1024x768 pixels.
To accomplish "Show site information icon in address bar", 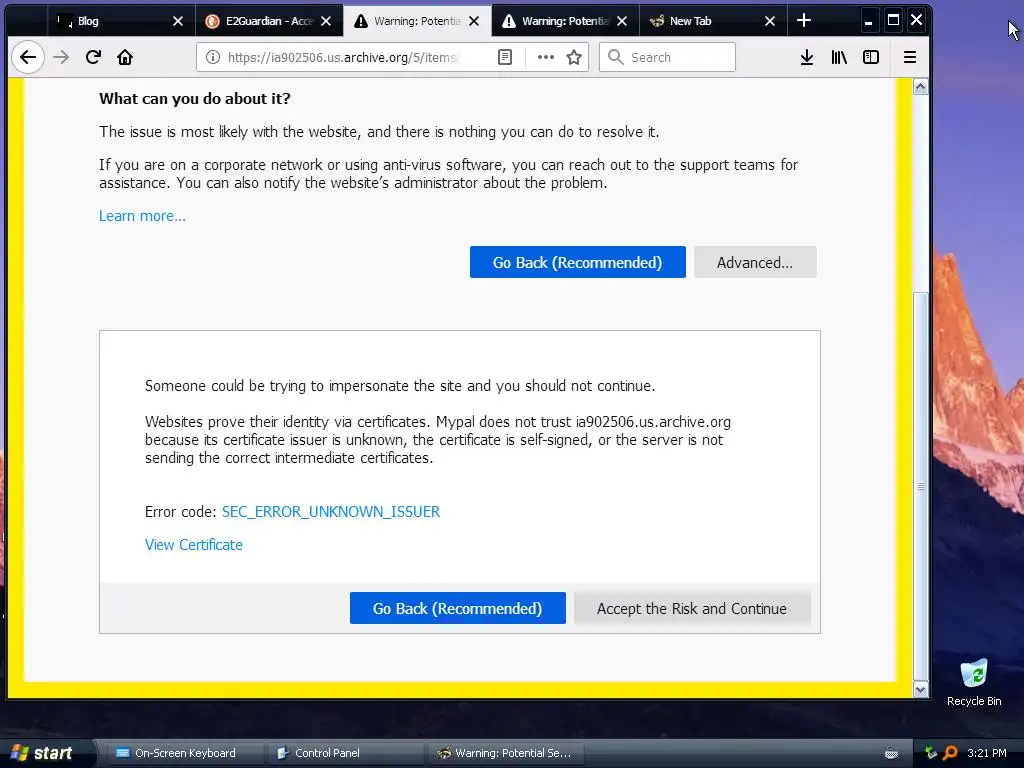I will [213, 57].
